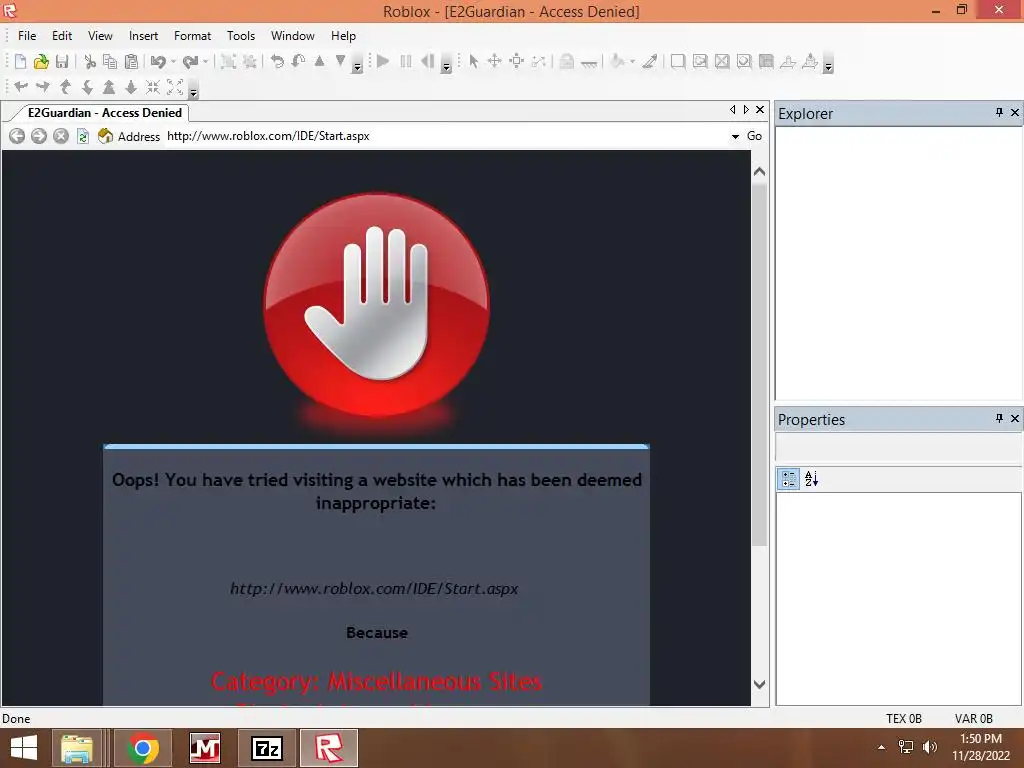The image size is (1024, 768).
Task: Click the Motor surface icon
Action: 810,61
